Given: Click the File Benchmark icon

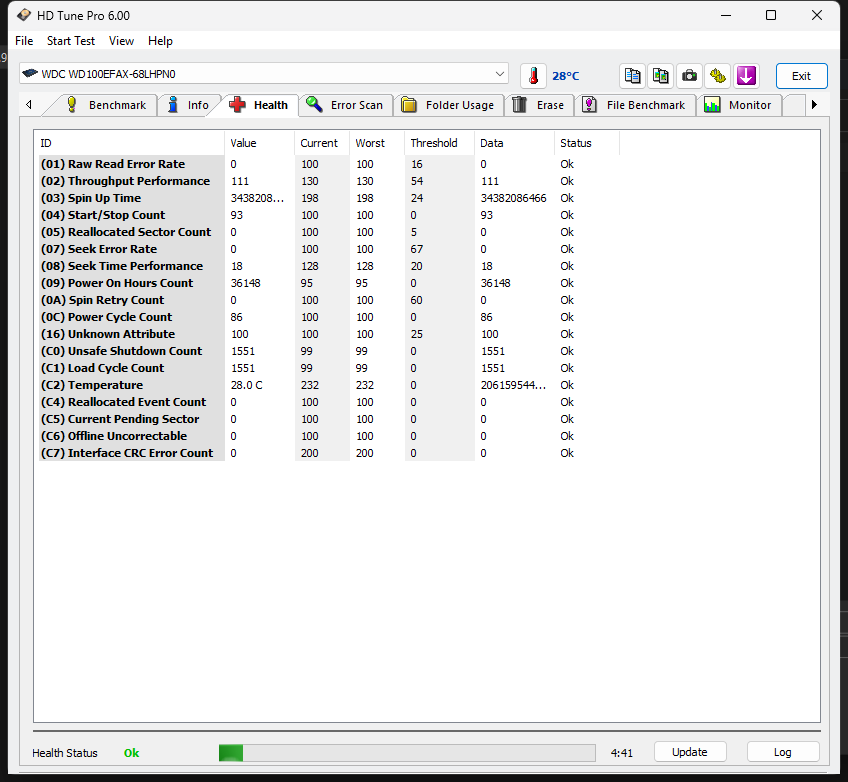Looking at the screenshot, I should click(x=589, y=104).
